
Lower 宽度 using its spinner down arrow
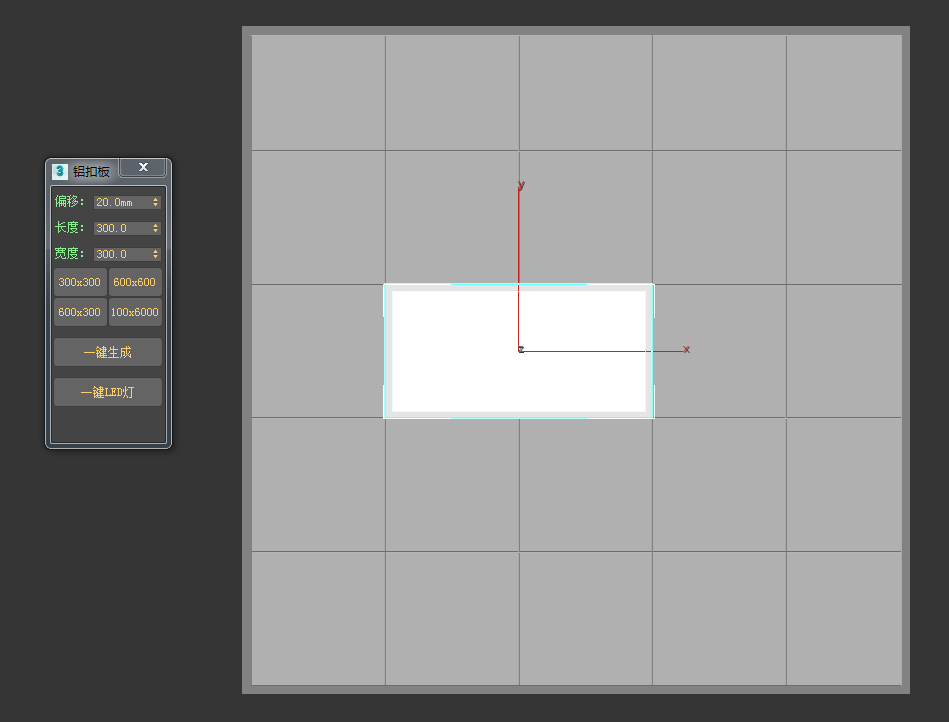pyautogui.click(x=156, y=257)
